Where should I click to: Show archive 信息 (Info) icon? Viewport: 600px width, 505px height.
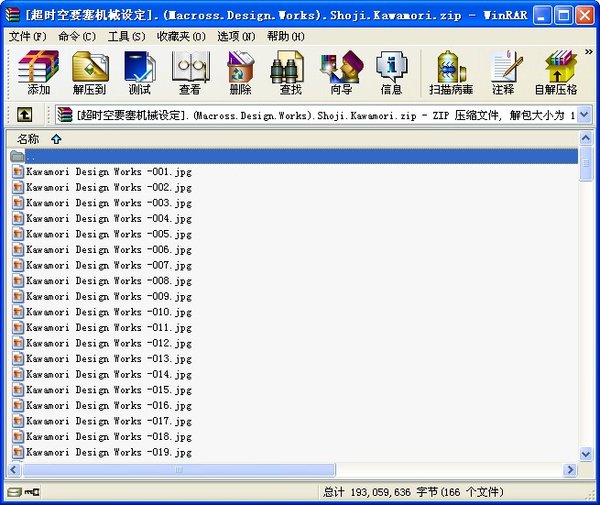click(391, 73)
